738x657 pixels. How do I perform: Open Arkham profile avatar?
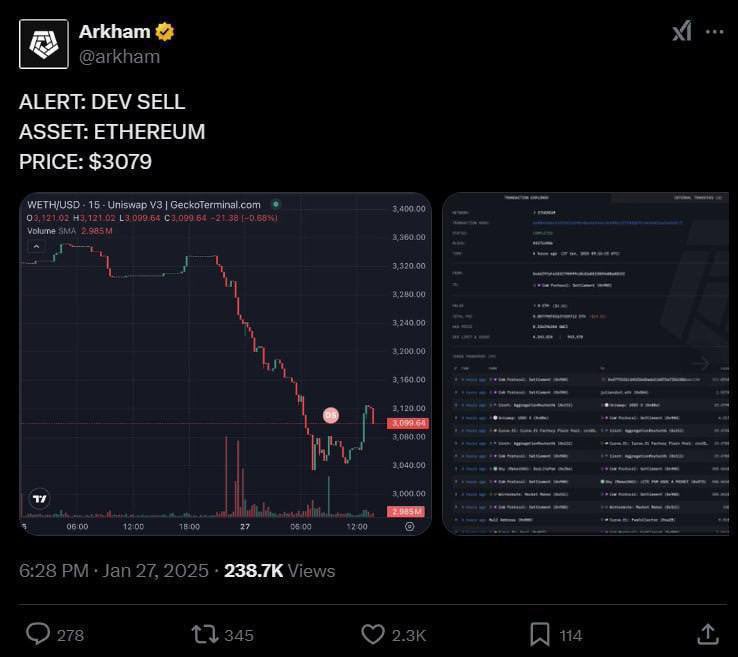pyautogui.click(x=44, y=44)
